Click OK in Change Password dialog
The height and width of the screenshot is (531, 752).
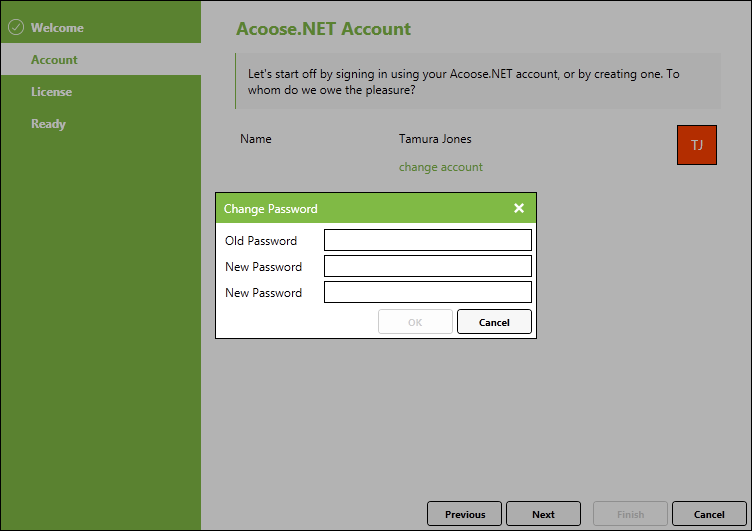[415, 322]
